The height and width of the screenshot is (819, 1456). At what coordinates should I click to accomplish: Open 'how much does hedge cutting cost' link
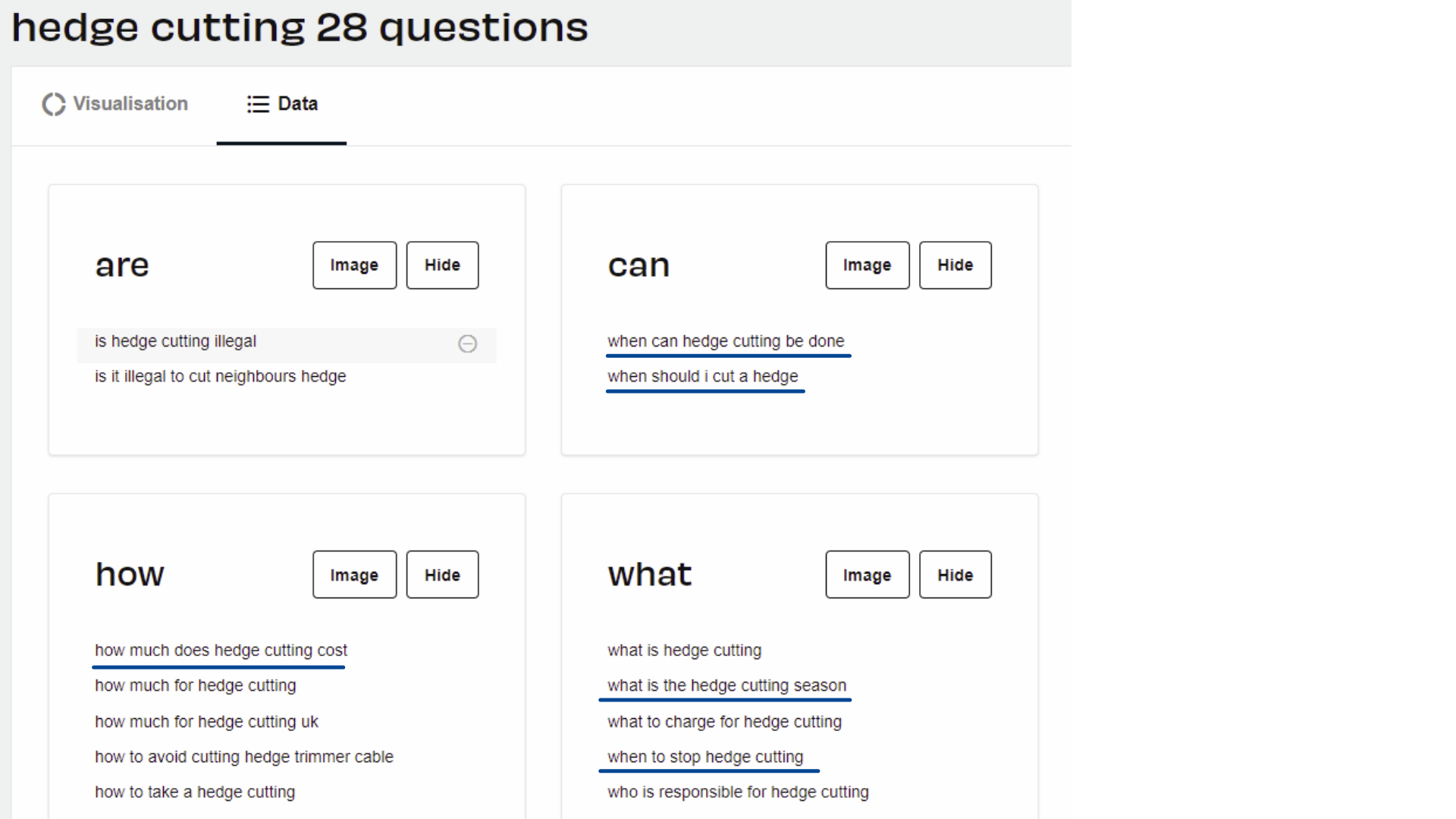pos(220,650)
